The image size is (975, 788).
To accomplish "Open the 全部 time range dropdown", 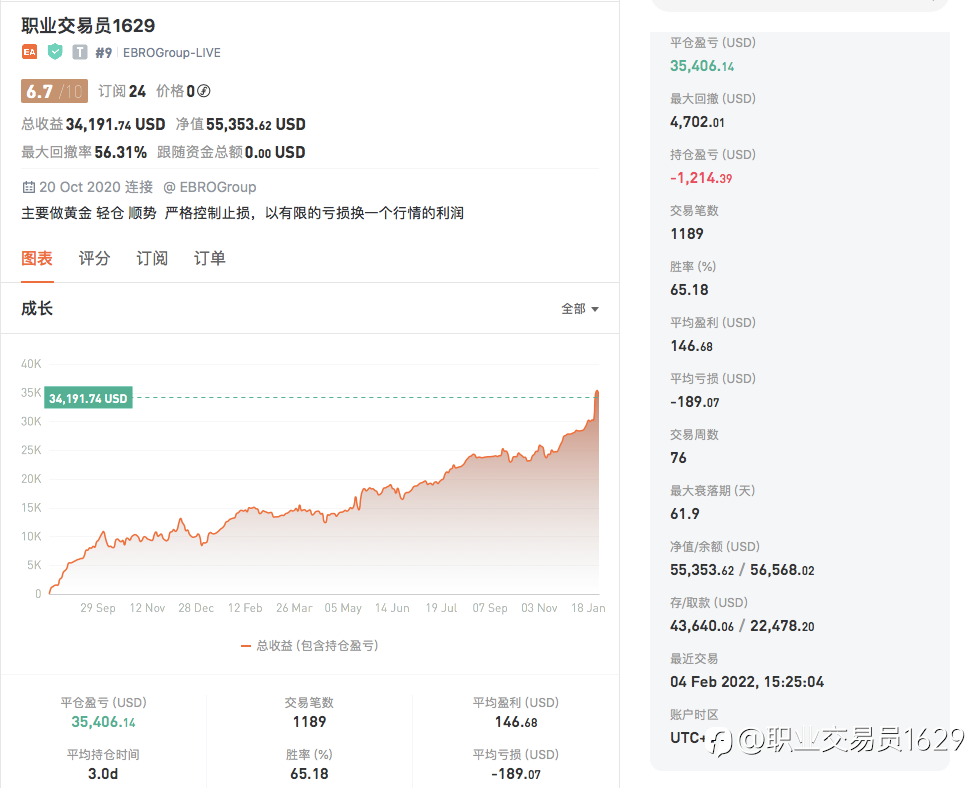I will [580, 308].
